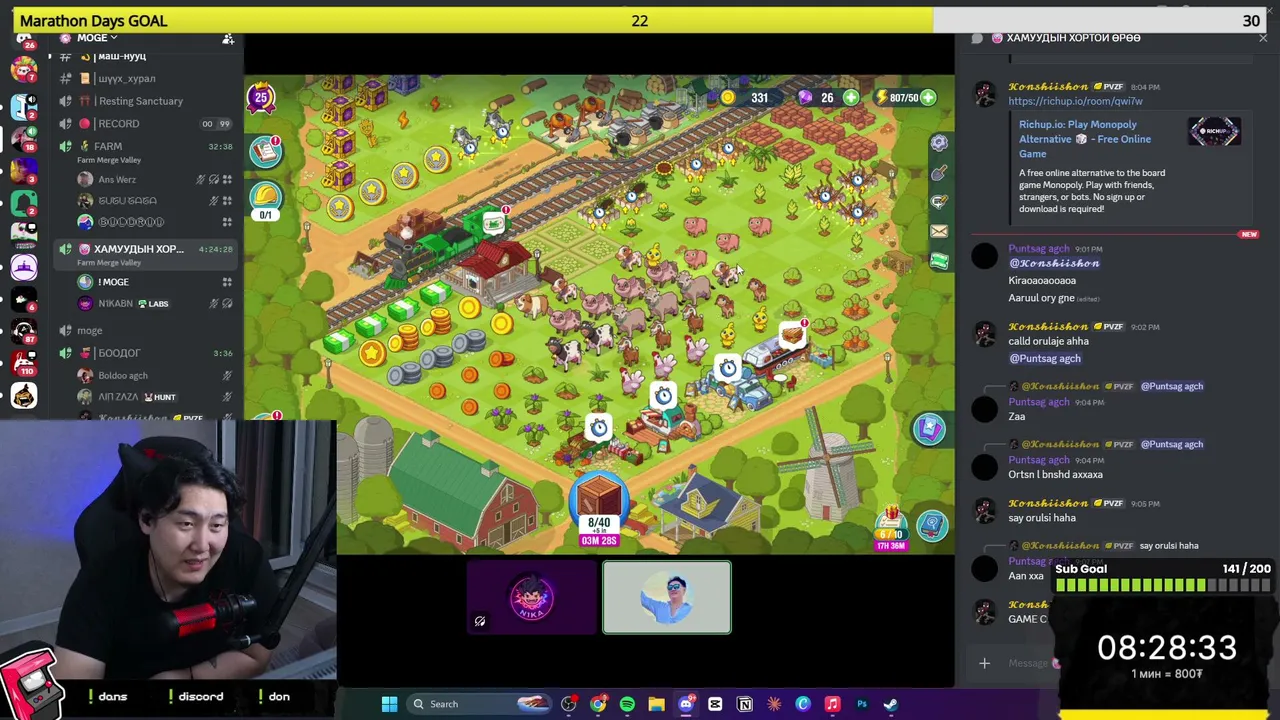Open the server icon with 110 badge
The image size is (1280, 720).
(x=24, y=364)
